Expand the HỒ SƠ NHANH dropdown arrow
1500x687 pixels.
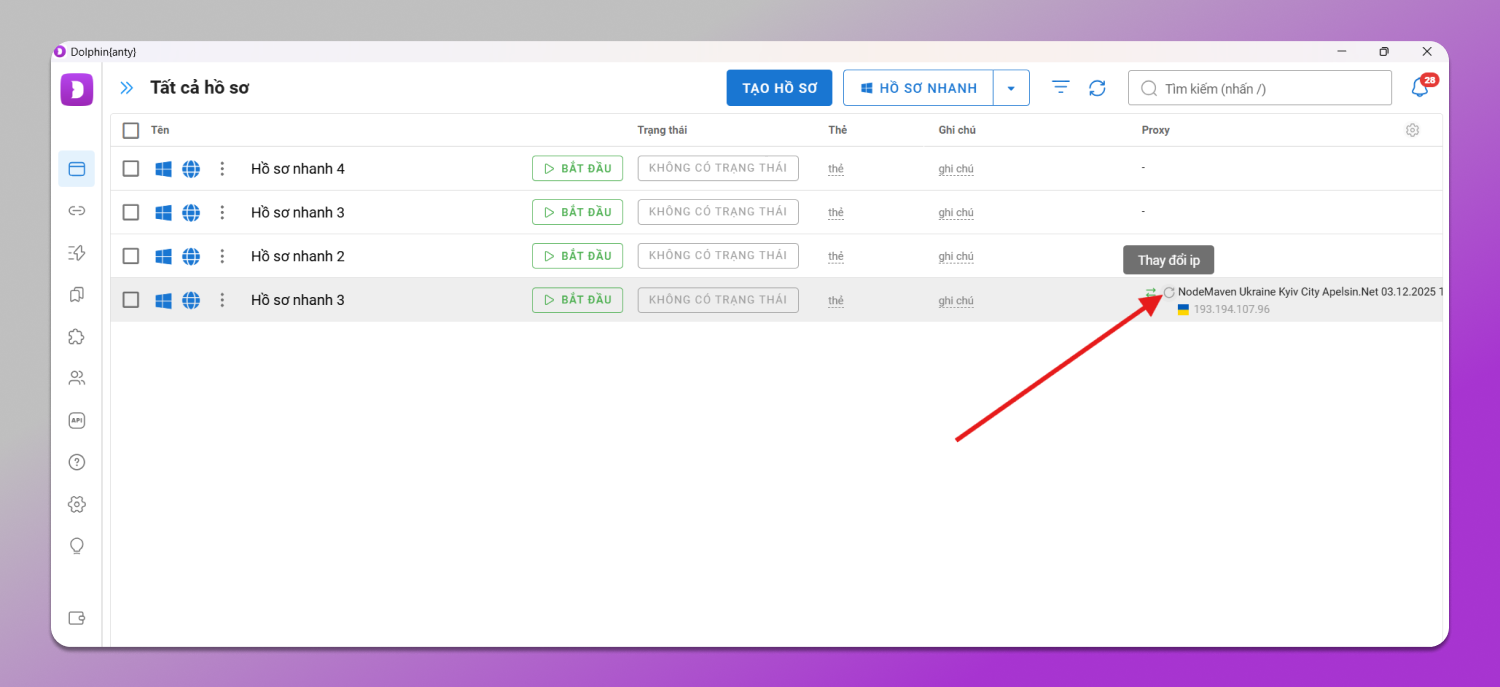(x=1011, y=88)
